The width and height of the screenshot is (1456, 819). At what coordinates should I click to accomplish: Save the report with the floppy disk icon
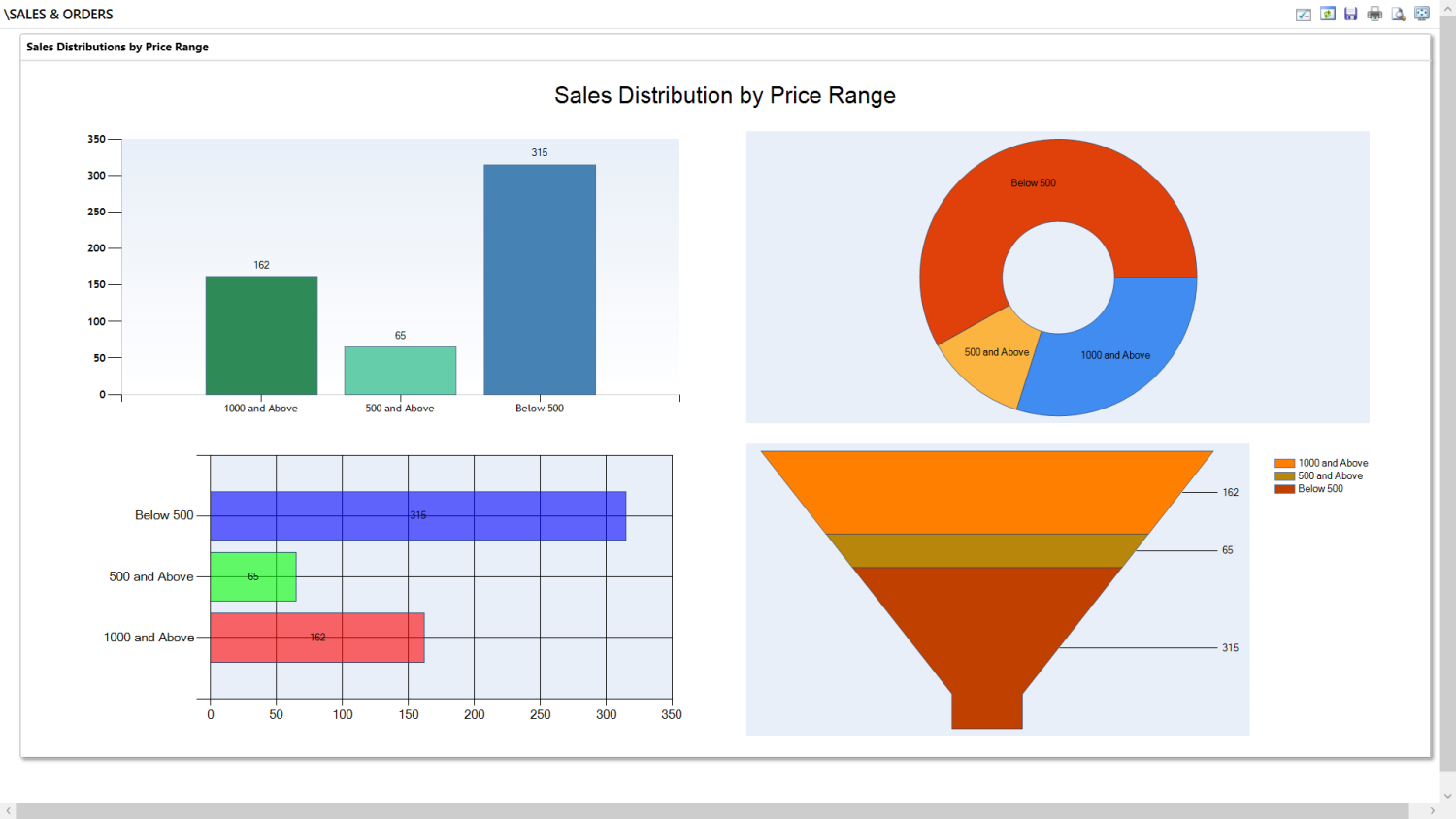[1350, 14]
